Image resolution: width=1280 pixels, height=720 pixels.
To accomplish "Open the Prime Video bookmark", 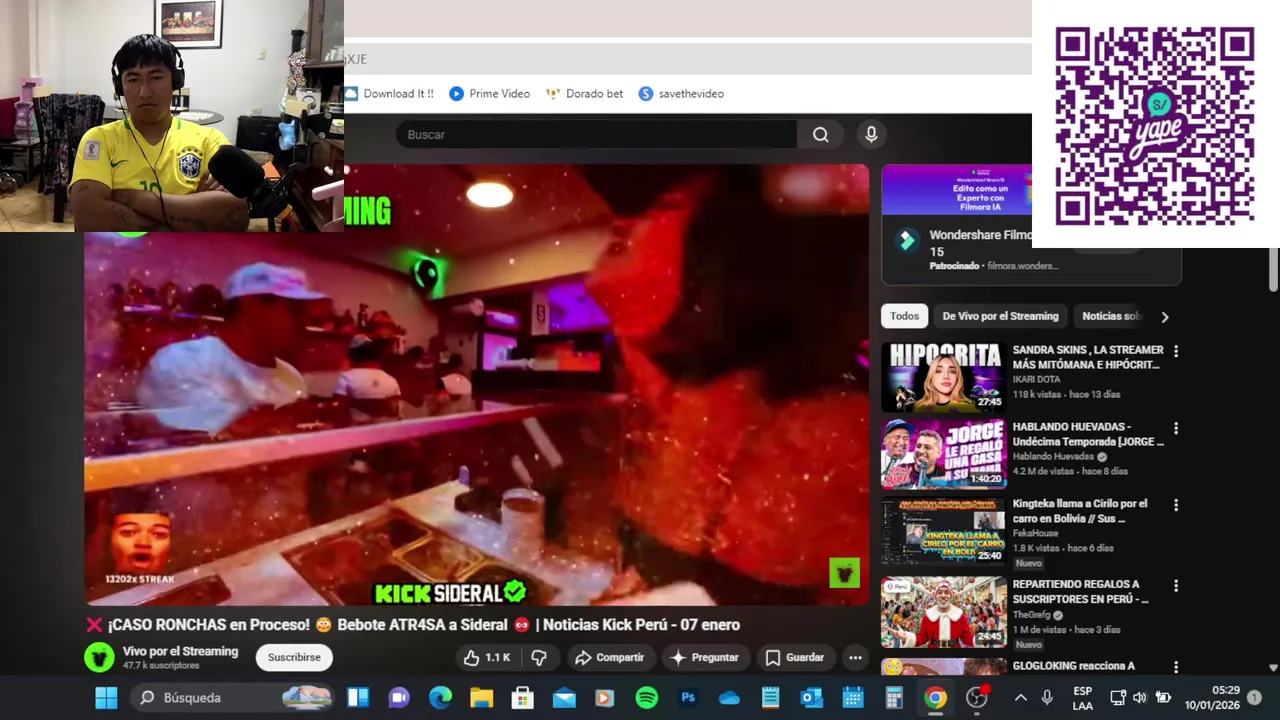I will point(489,94).
